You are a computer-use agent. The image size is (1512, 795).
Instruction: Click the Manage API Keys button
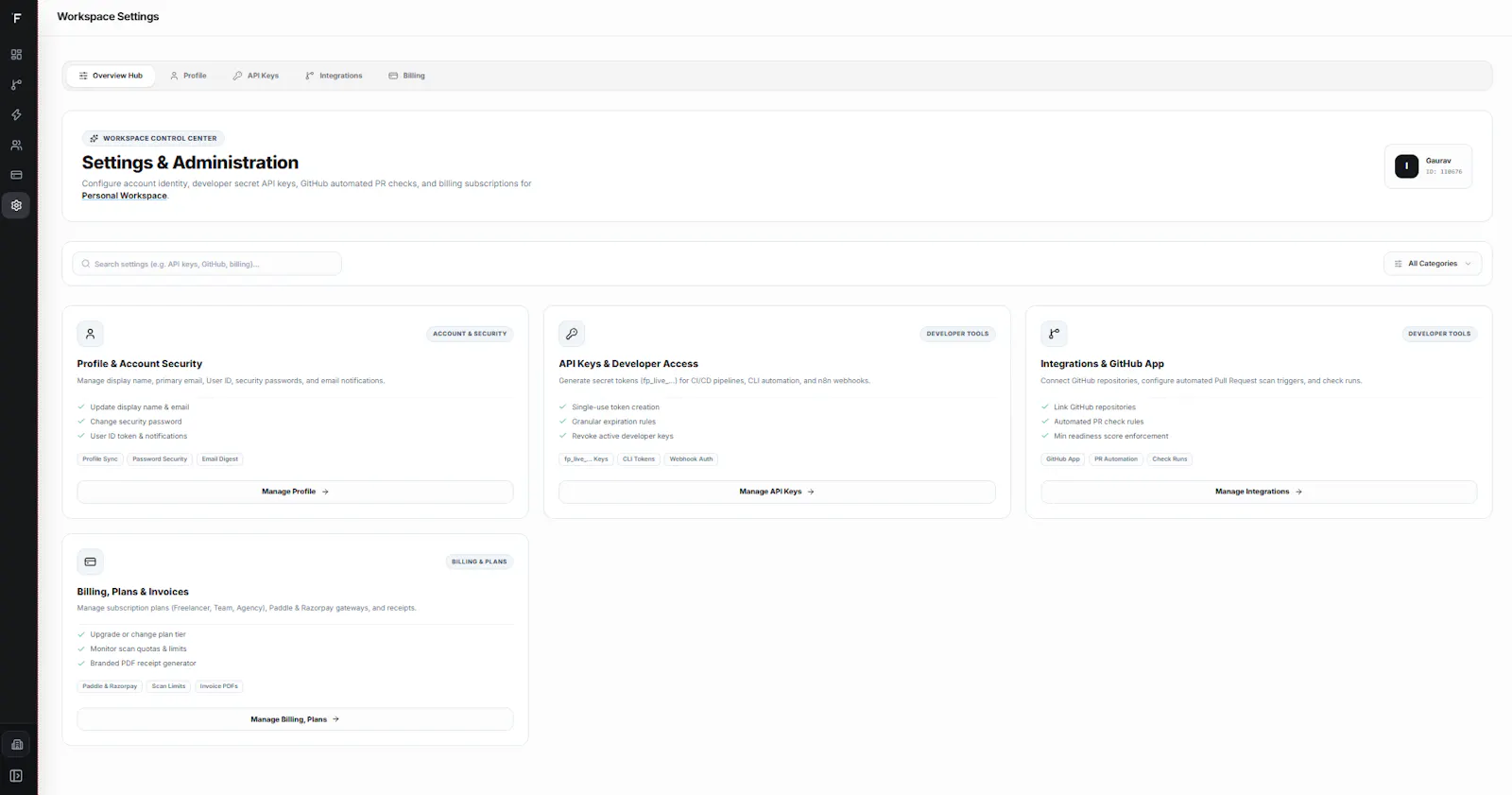click(x=777, y=492)
